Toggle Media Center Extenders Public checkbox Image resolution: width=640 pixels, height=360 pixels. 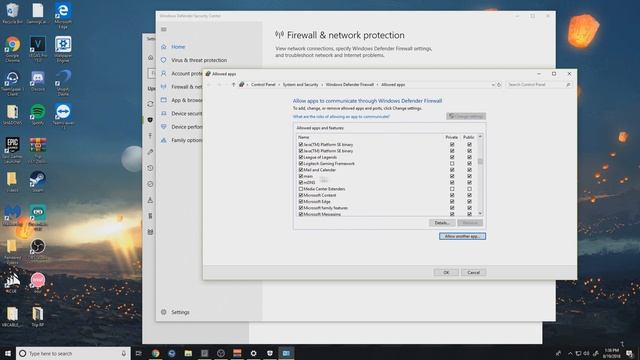point(469,189)
